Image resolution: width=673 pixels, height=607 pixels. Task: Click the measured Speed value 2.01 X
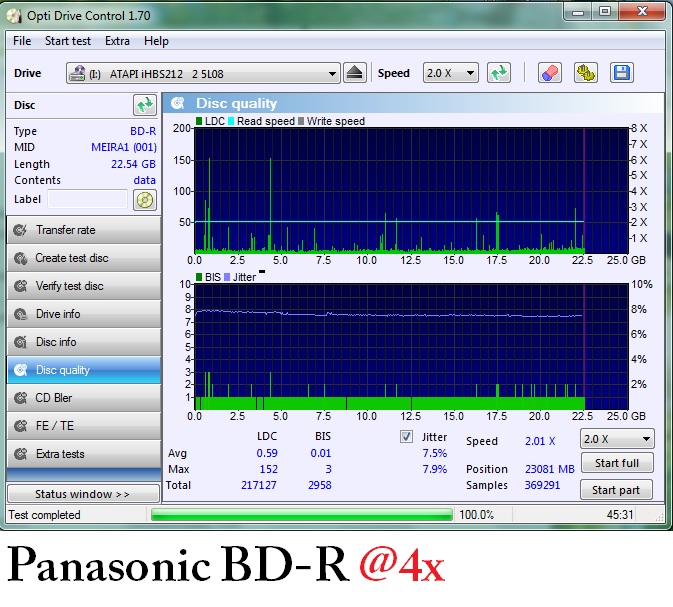coord(540,441)
